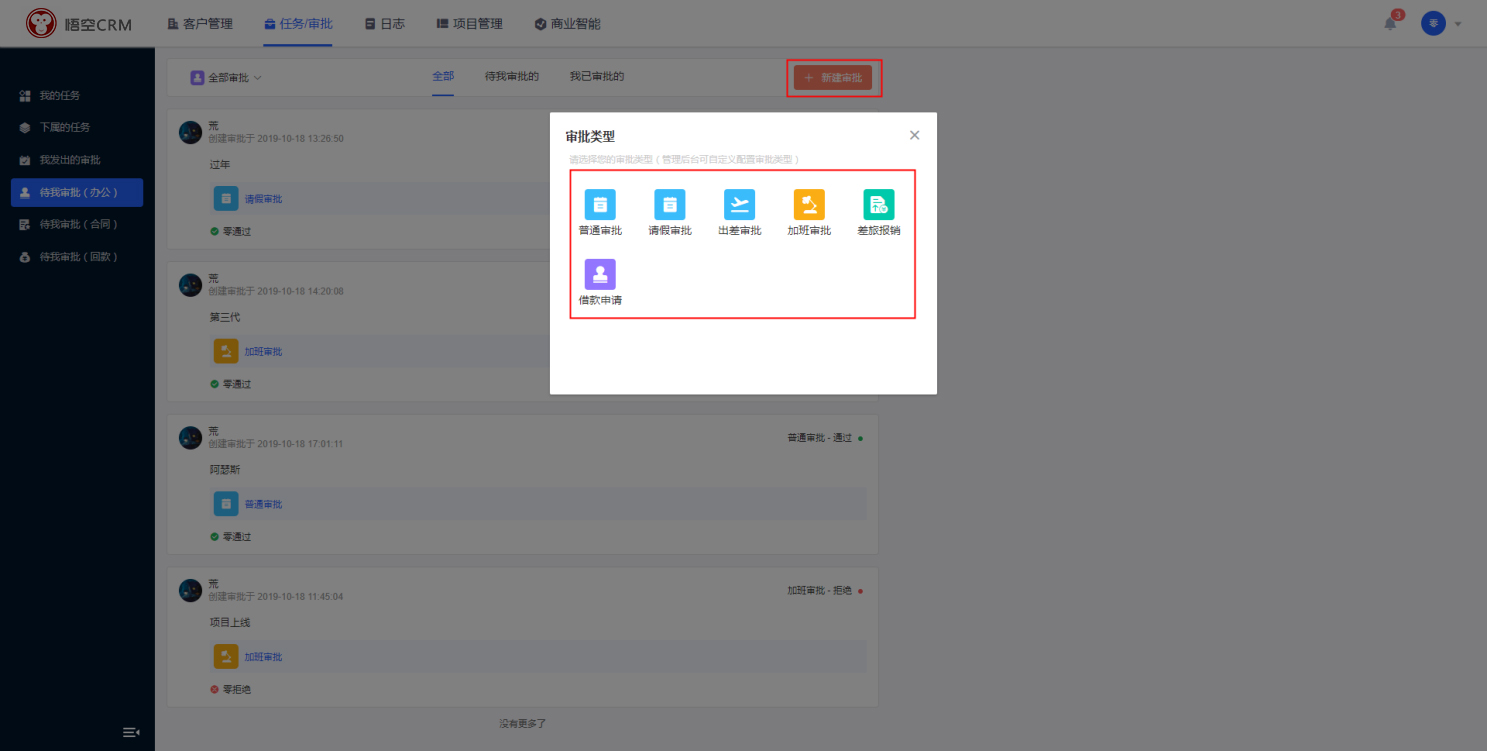Open 待我审批（合同） in the sidebar
The image size is (1487, 751).
coord(78,225)
